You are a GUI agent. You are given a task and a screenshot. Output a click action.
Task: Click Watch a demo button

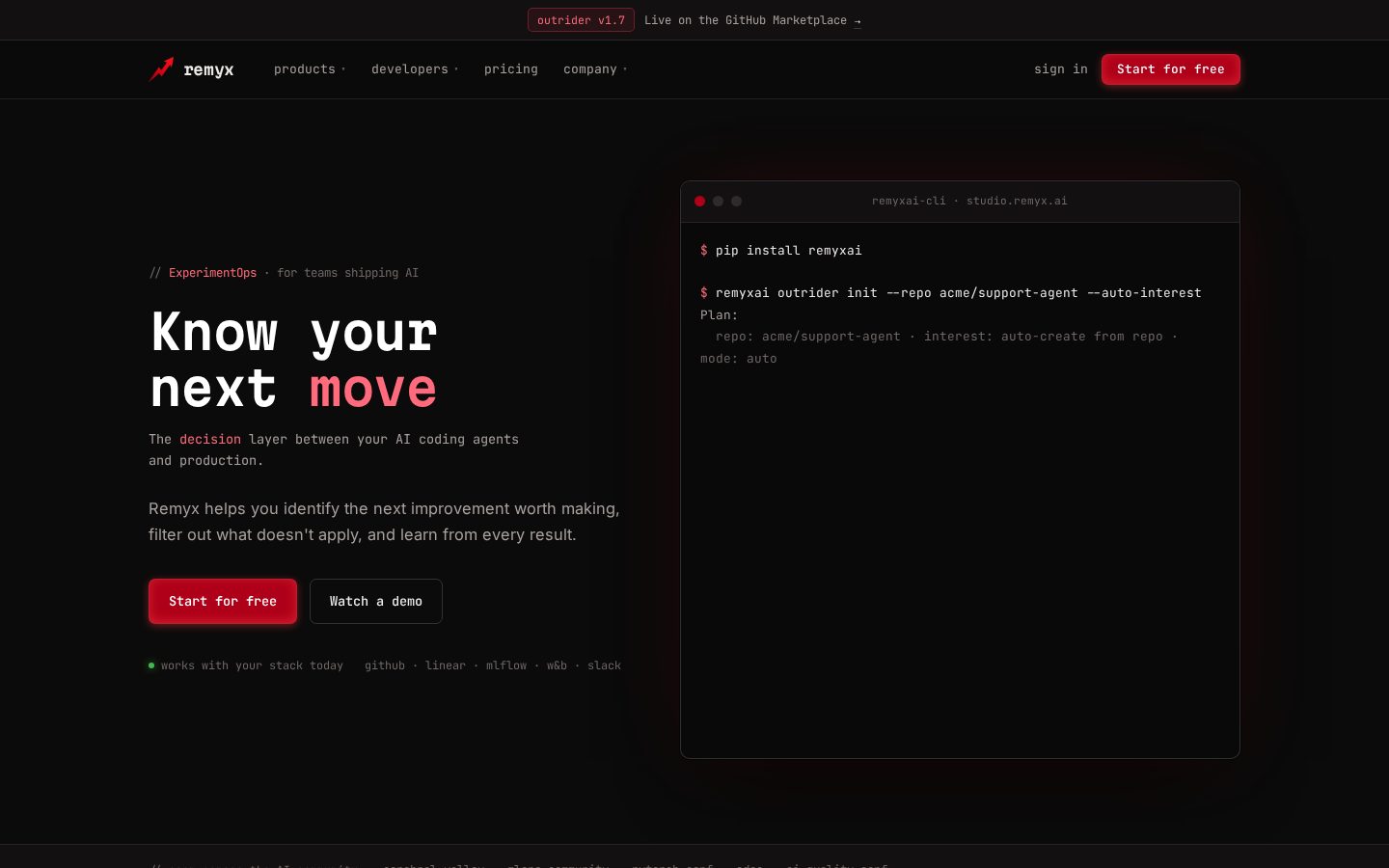376,601
